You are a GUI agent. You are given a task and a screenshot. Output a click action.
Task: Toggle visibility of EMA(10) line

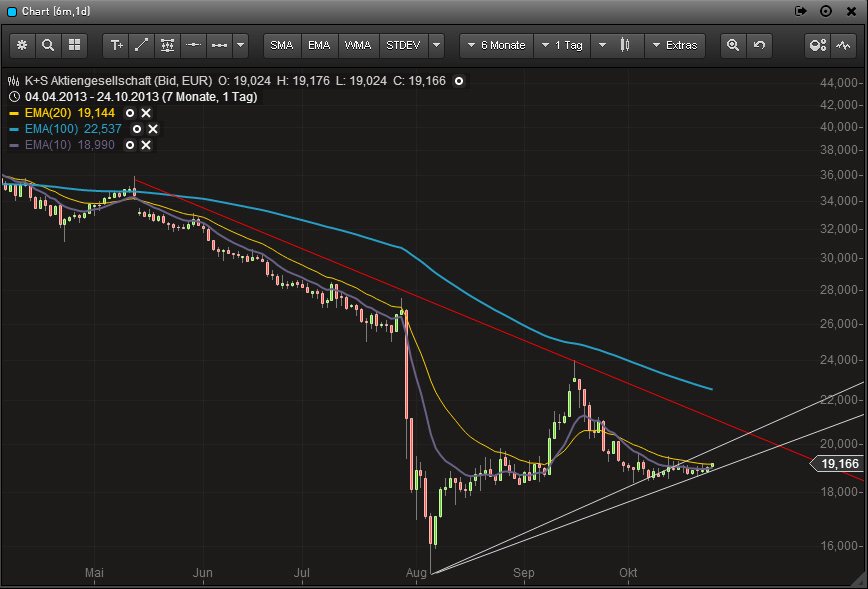click(130, 145)
